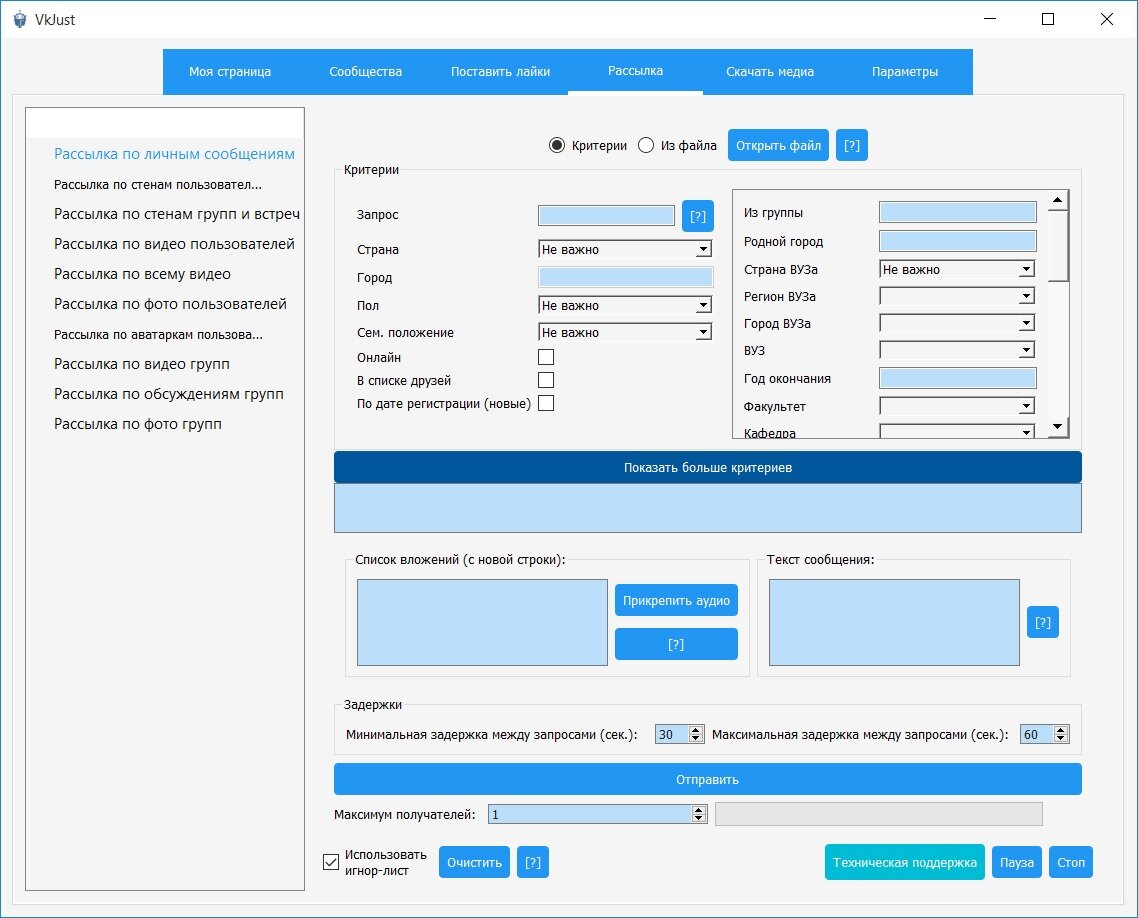Open the Страна ВУЗа dropdown
Viewport: 1138px width, 918px height.
[957, 269]
